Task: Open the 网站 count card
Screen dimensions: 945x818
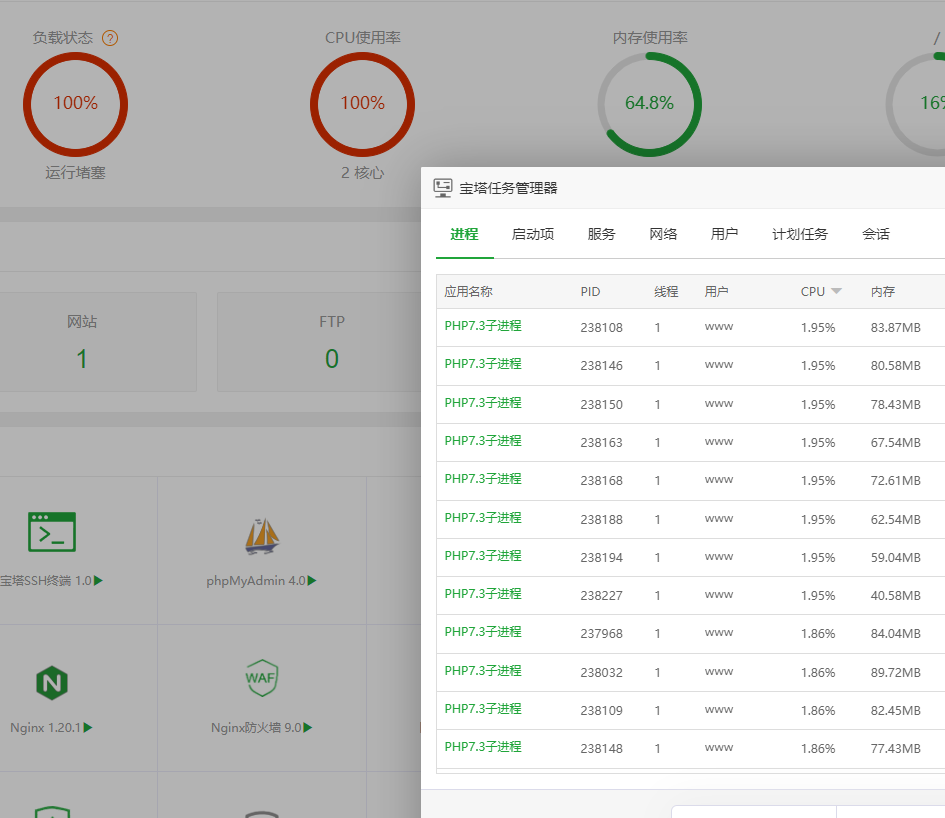Action: point(82,341)
